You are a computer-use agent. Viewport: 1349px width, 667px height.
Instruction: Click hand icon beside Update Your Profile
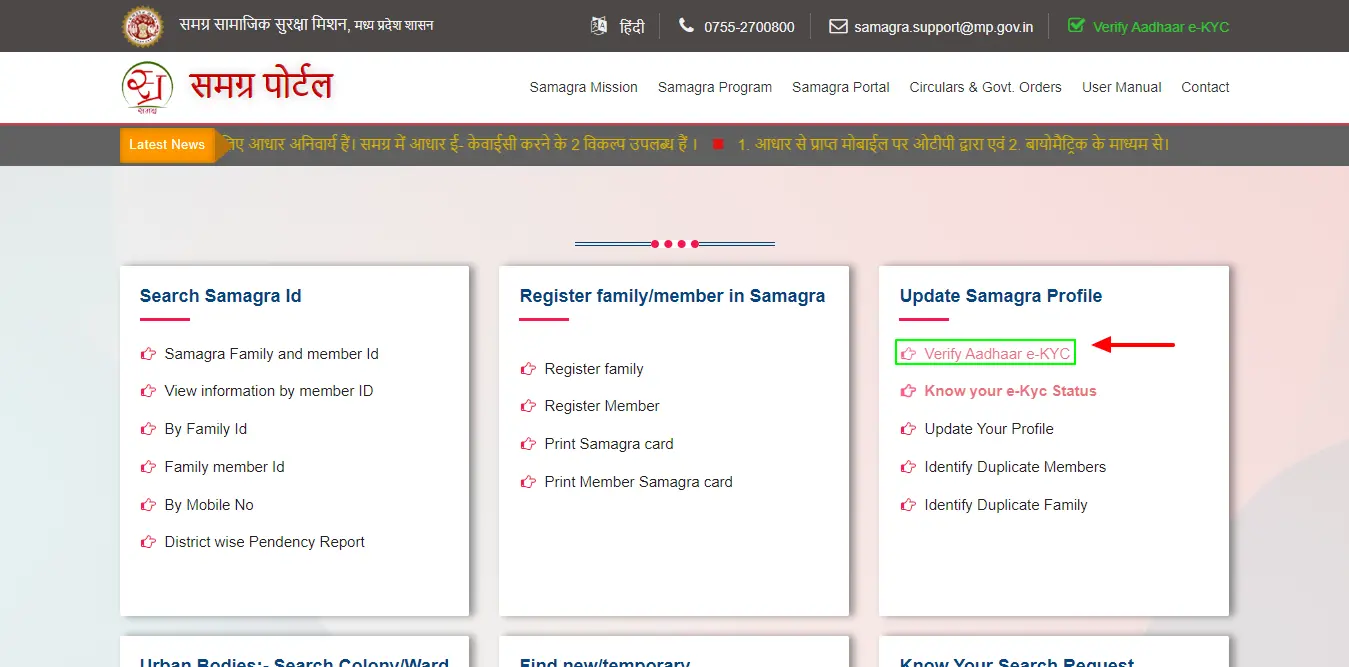[908, 429]
